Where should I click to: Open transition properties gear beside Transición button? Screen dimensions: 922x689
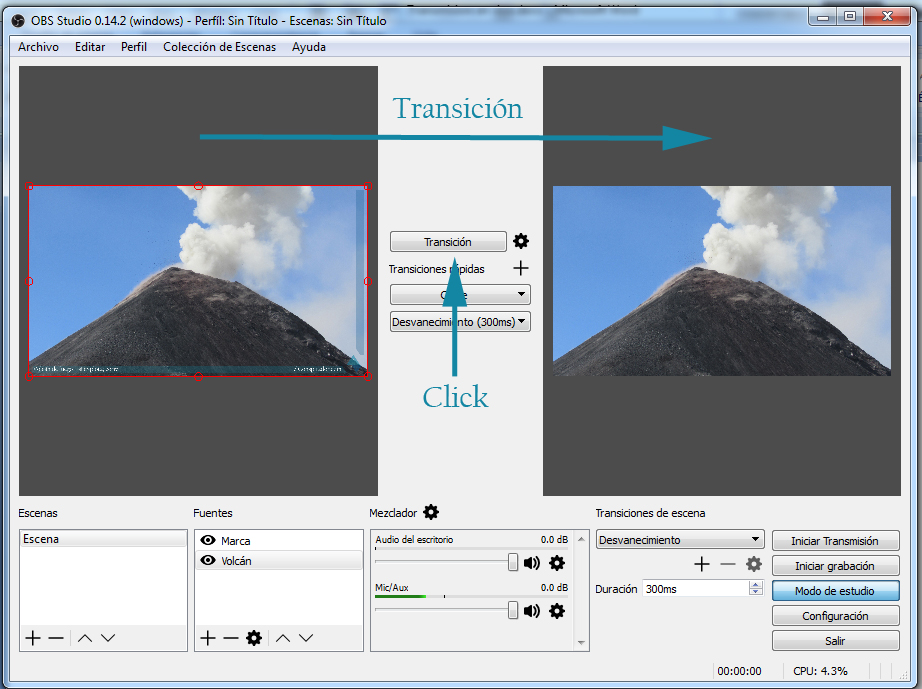pos(521,241)
